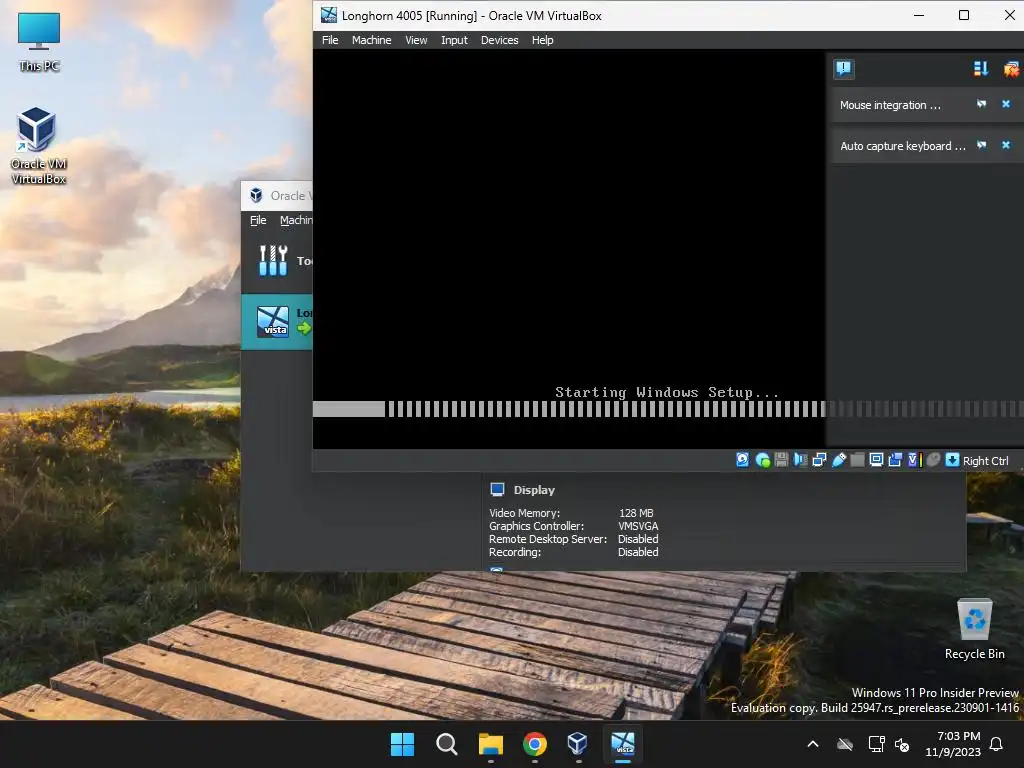Screen dimensions: 1024x768
Task: Open the Machine menu in VirtualBox Manager window
Action: [296, 220]
